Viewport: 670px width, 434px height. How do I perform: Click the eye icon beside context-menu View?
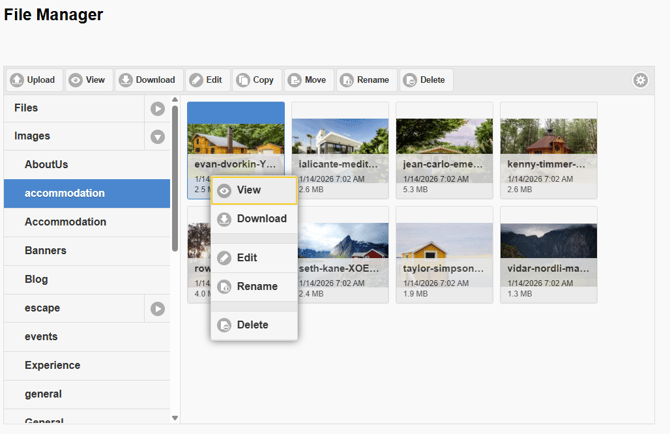(x=224, y=191)
